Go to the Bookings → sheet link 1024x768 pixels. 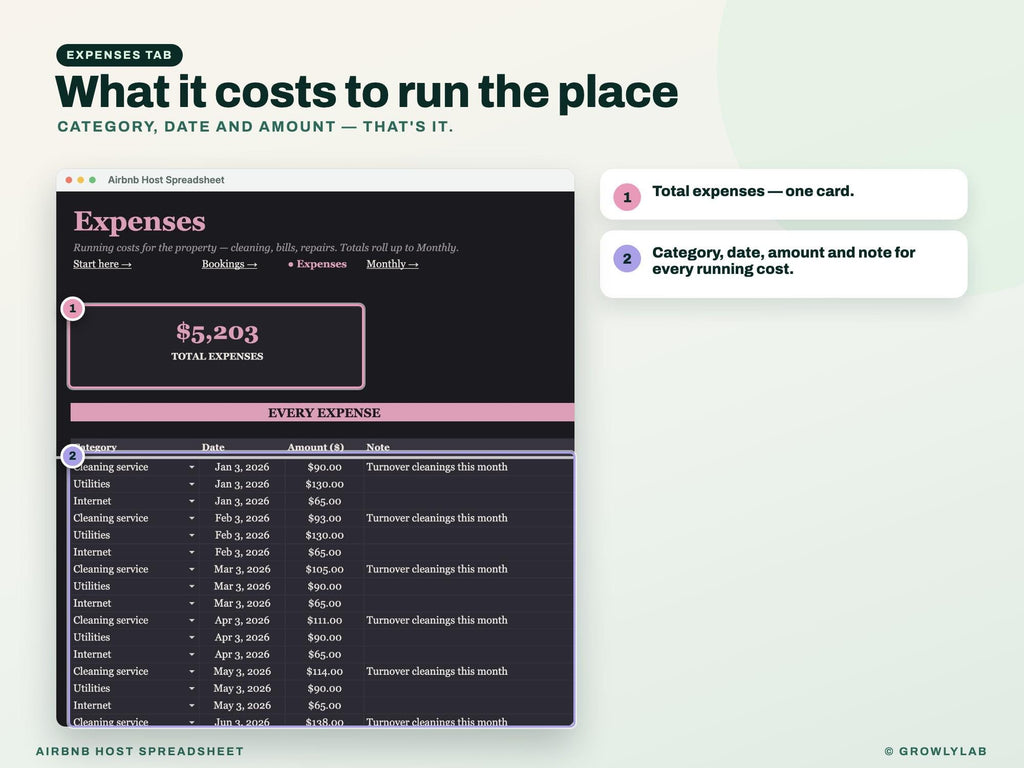(x=229, y=264)
